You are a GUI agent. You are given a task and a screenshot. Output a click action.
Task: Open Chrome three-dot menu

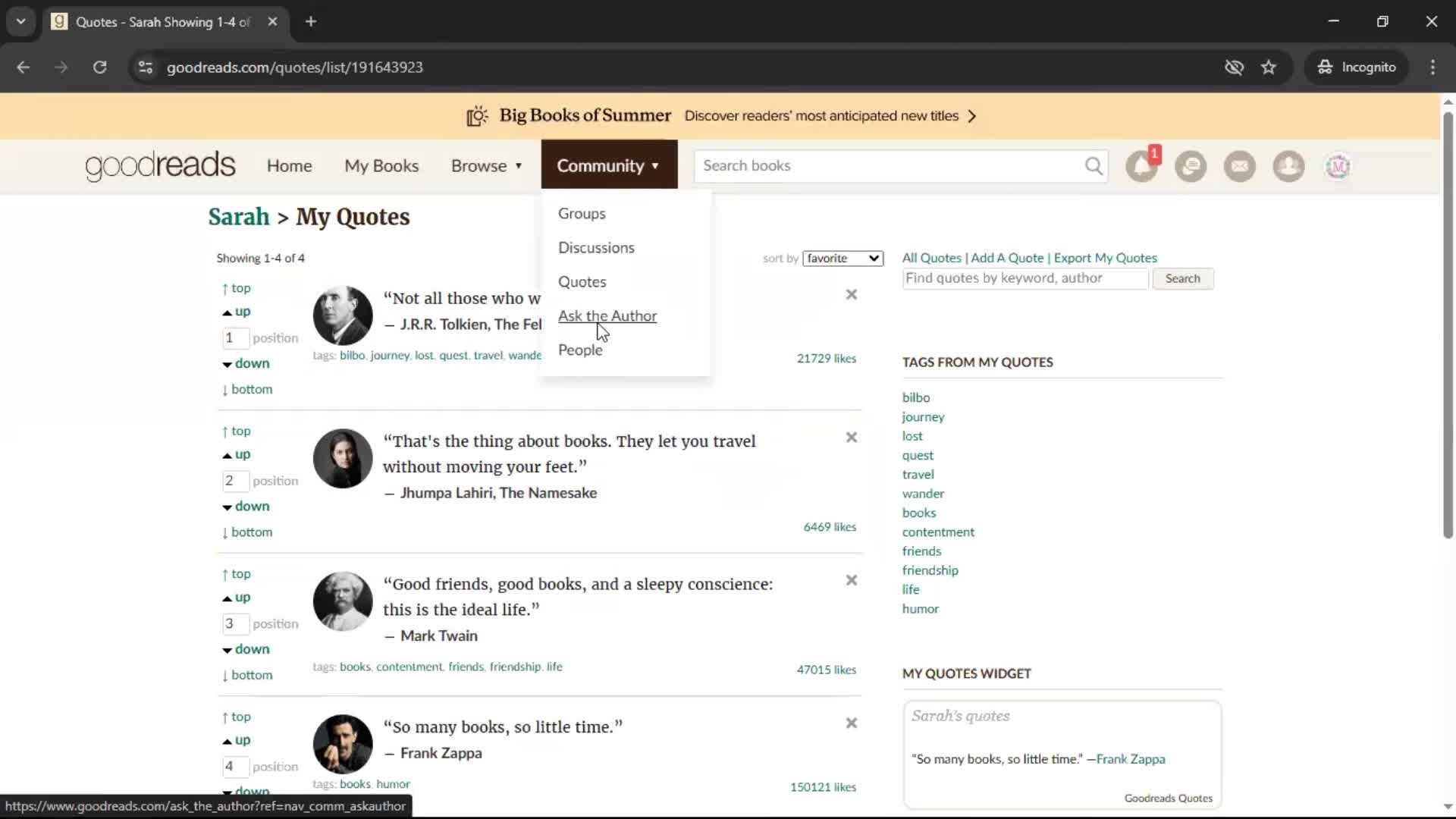1432,67
